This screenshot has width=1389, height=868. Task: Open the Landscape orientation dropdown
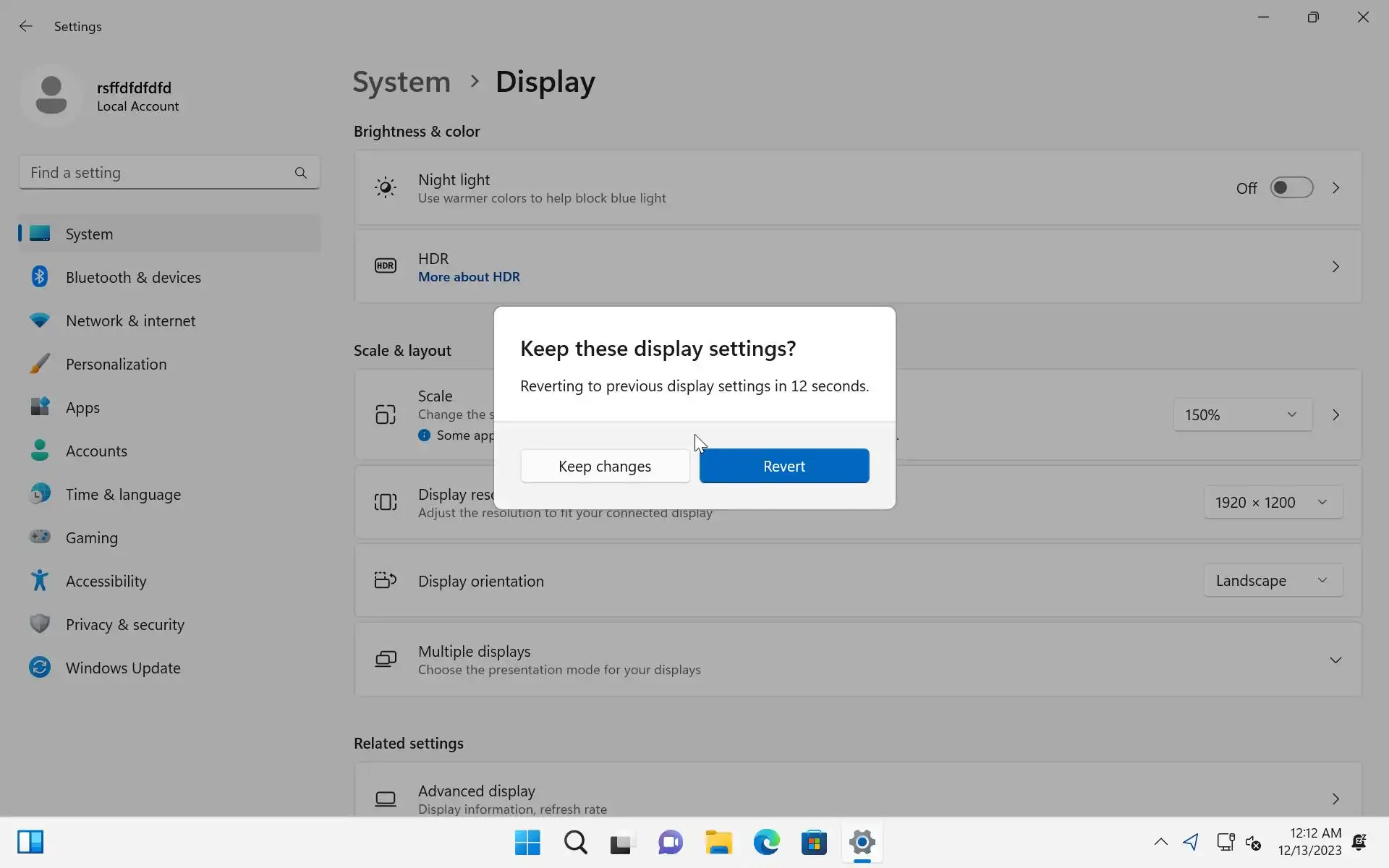(1273, 581)
